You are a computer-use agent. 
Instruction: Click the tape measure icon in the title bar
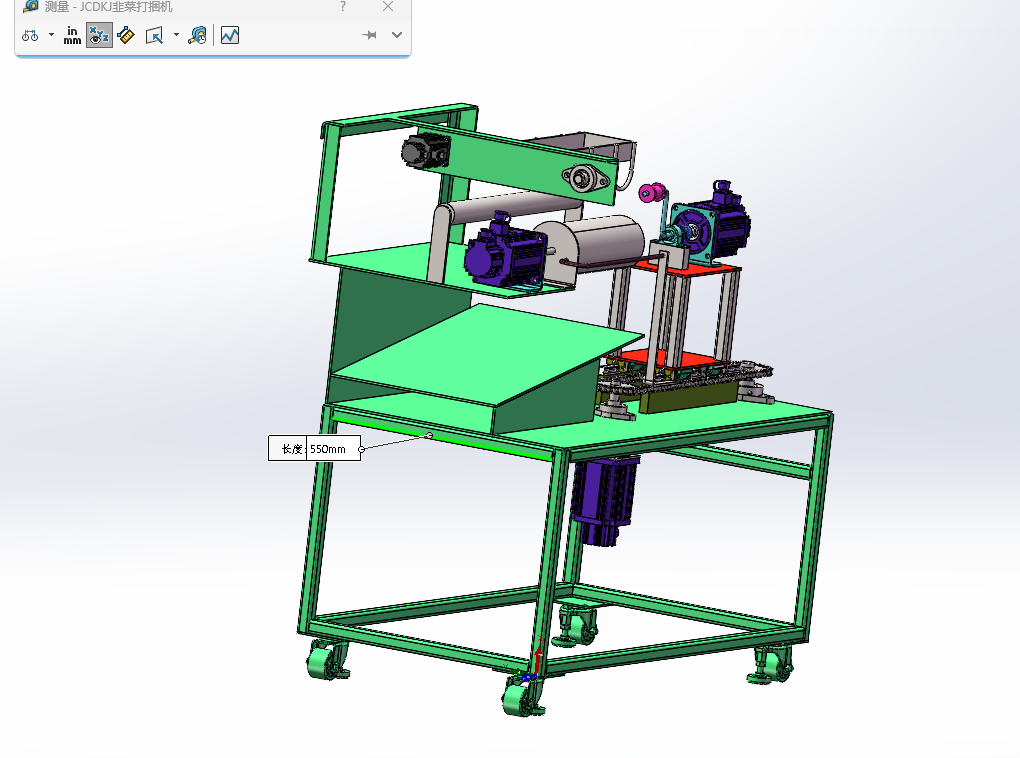30,7
